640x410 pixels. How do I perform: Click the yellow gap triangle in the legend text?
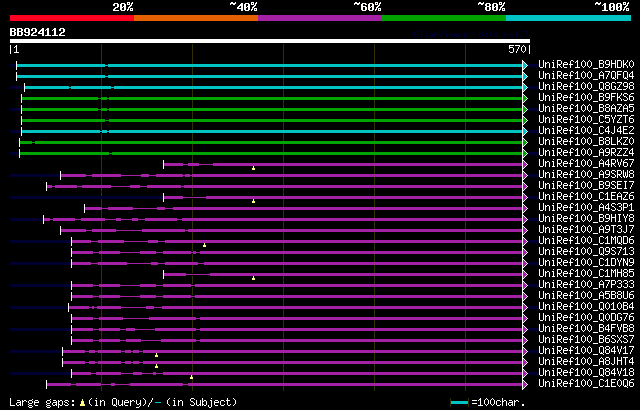[x=82, y=403]
